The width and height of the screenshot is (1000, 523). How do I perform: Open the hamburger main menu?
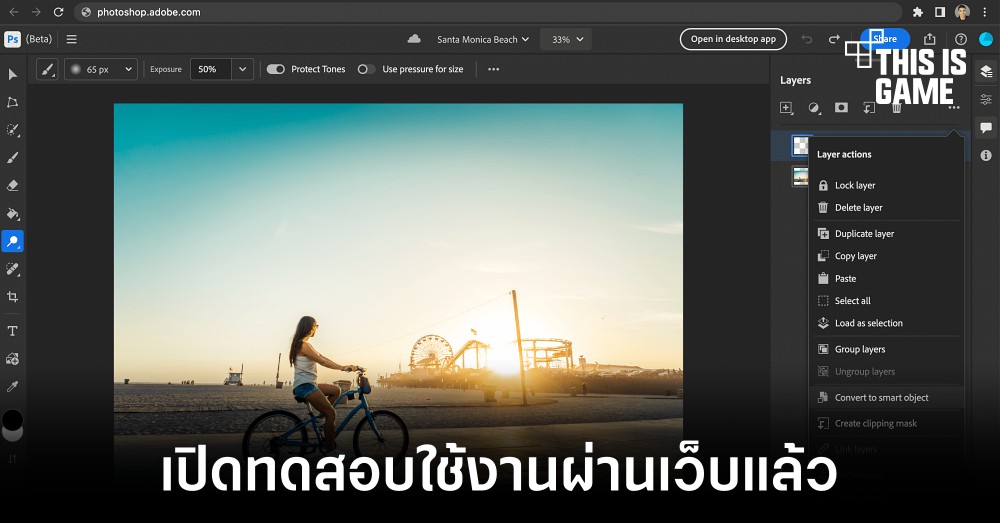[x=72, y=39]
